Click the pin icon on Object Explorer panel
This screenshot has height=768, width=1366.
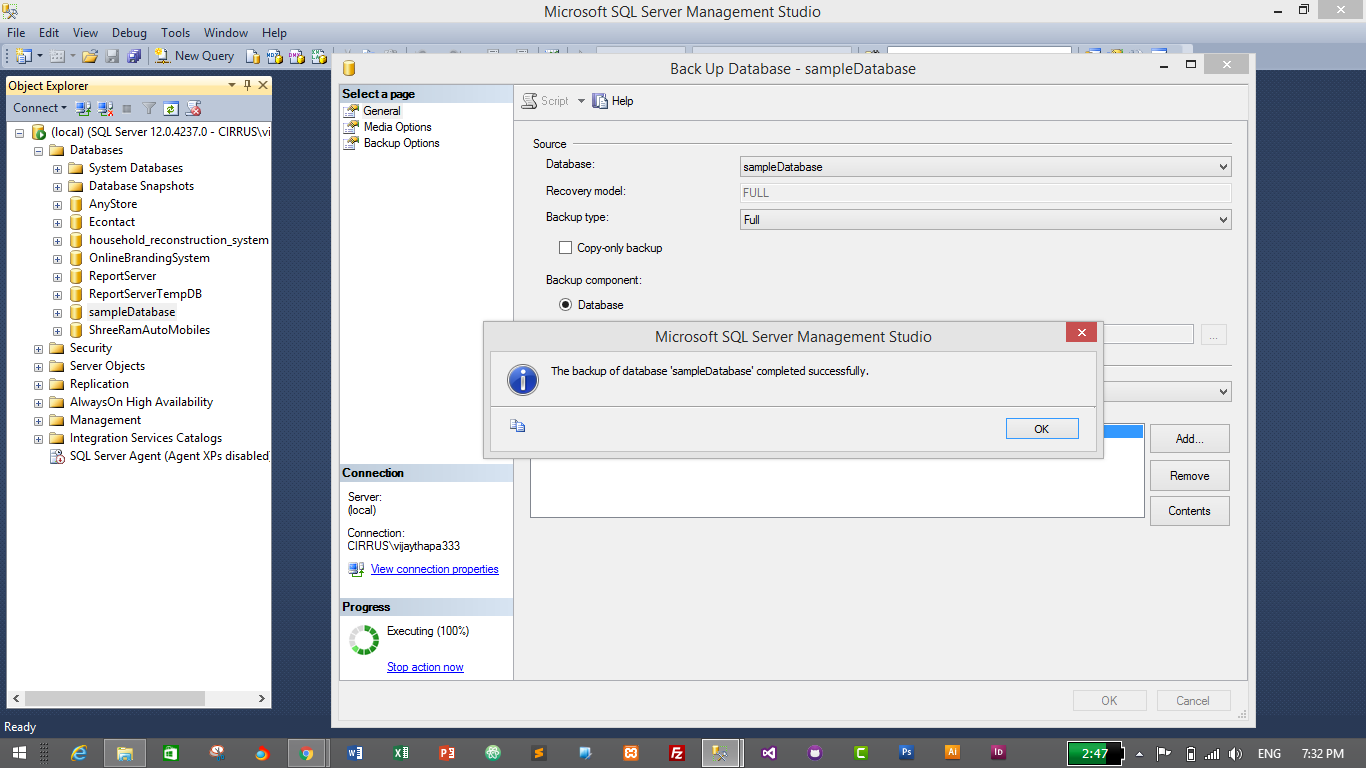(x=248, y=85)
